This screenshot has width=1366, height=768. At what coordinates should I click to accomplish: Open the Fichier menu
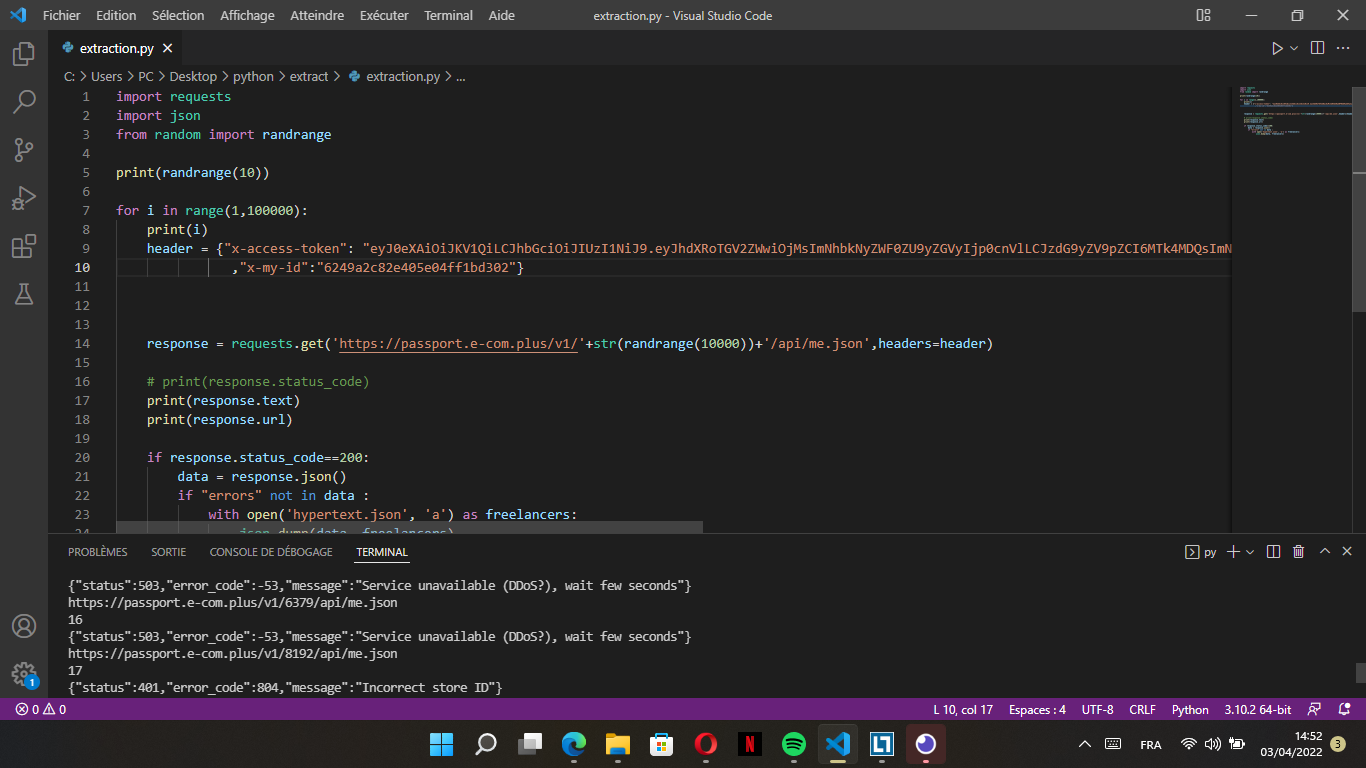[62, 15]
